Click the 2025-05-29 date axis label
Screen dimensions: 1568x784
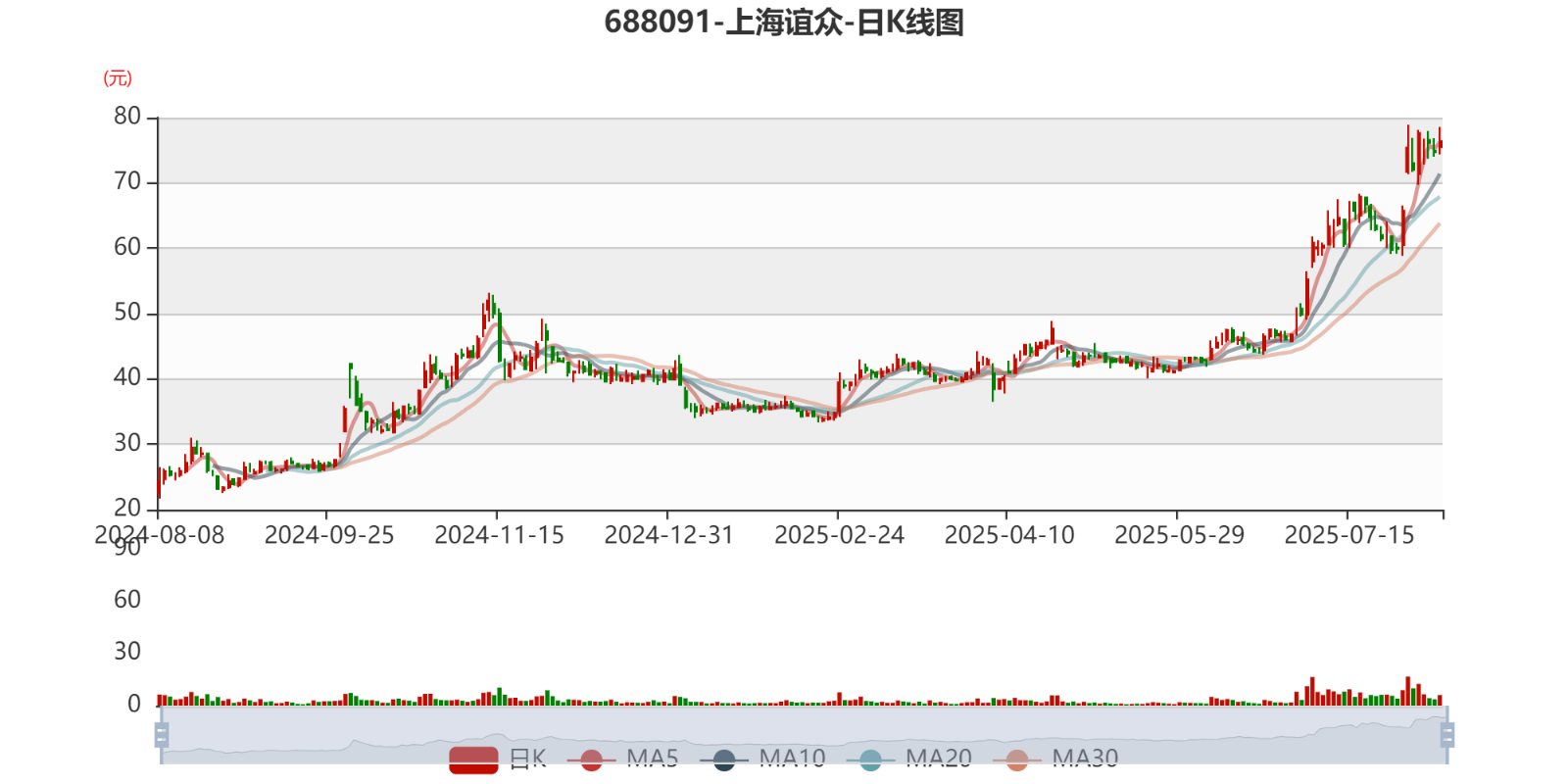[x=1179, y=535]
